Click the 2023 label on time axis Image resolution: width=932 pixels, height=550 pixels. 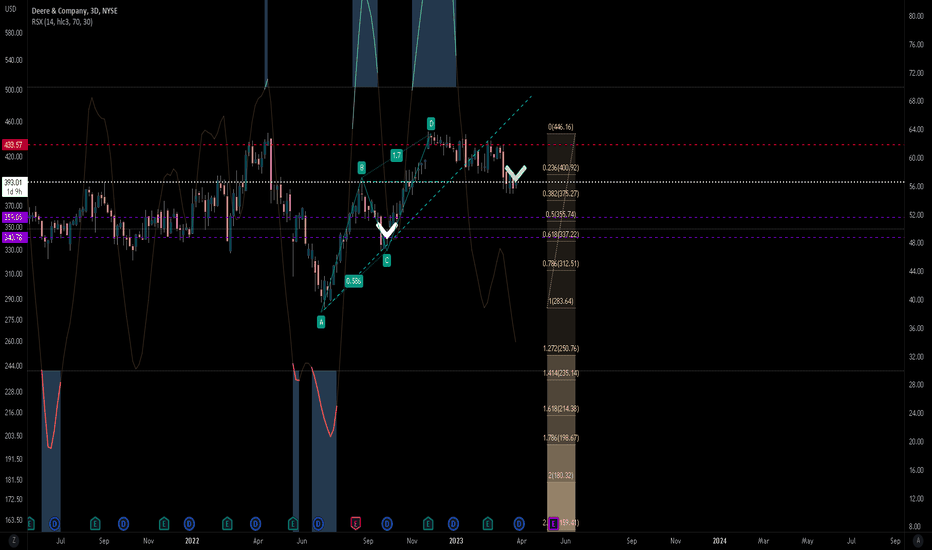click(x=456, y=541)
